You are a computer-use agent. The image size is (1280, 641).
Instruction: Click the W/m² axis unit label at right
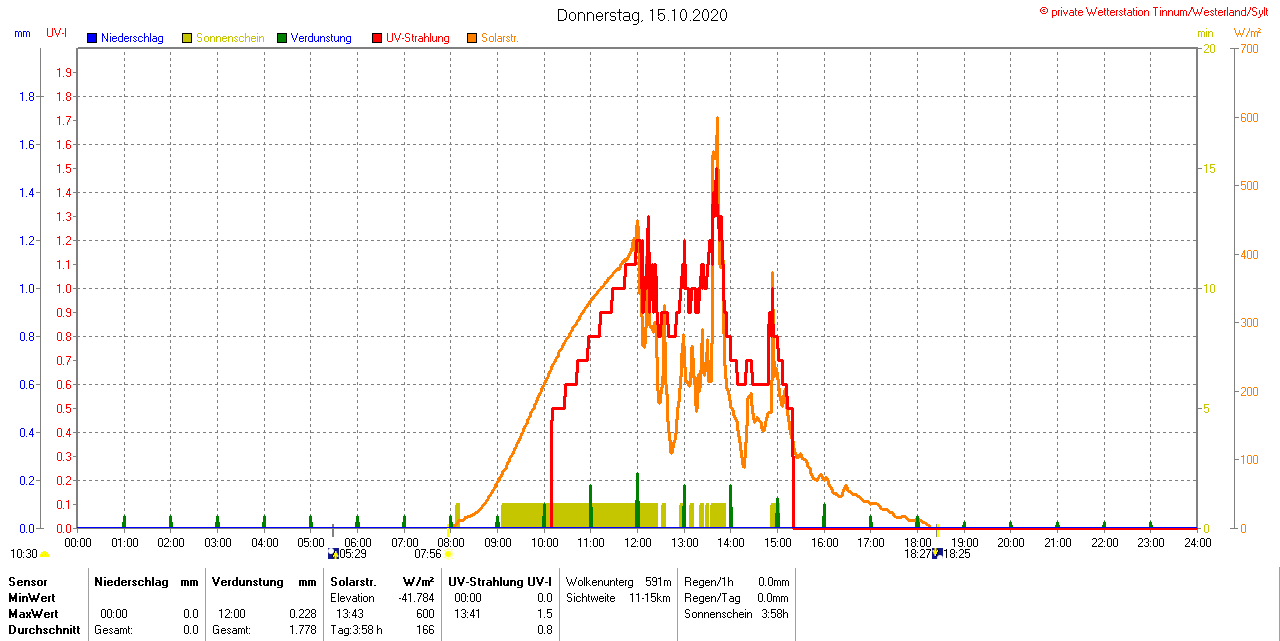(1247, 33)
